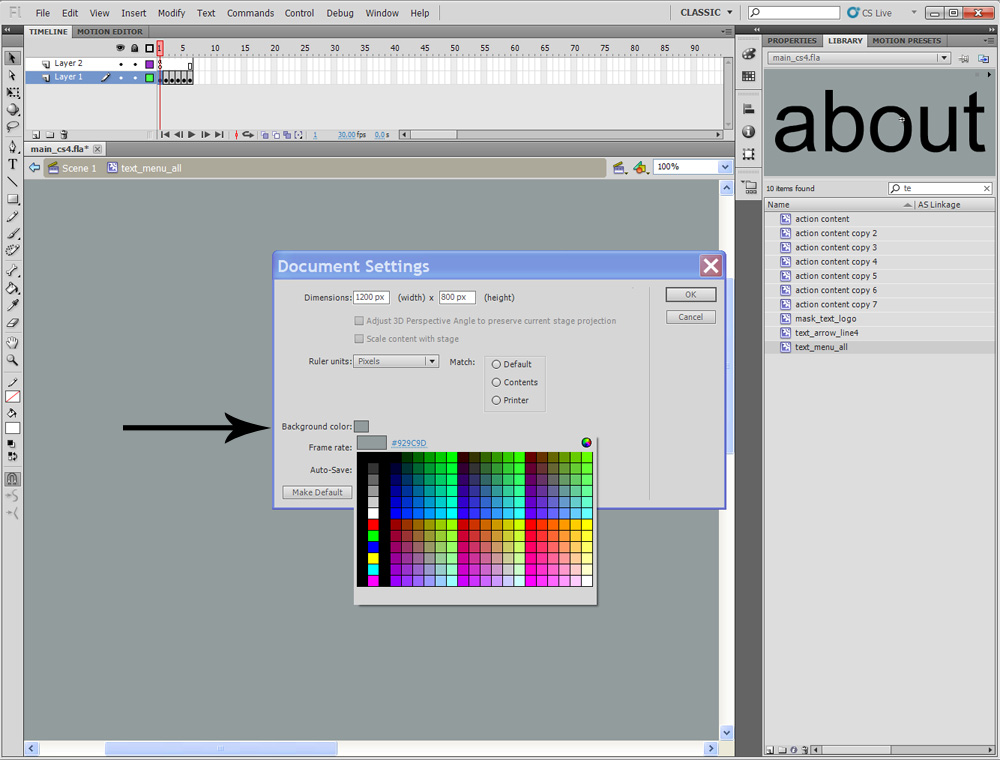Choose the Paint Bucket tool
Viewport: 1000px width, 760px height.
[13, 288]
